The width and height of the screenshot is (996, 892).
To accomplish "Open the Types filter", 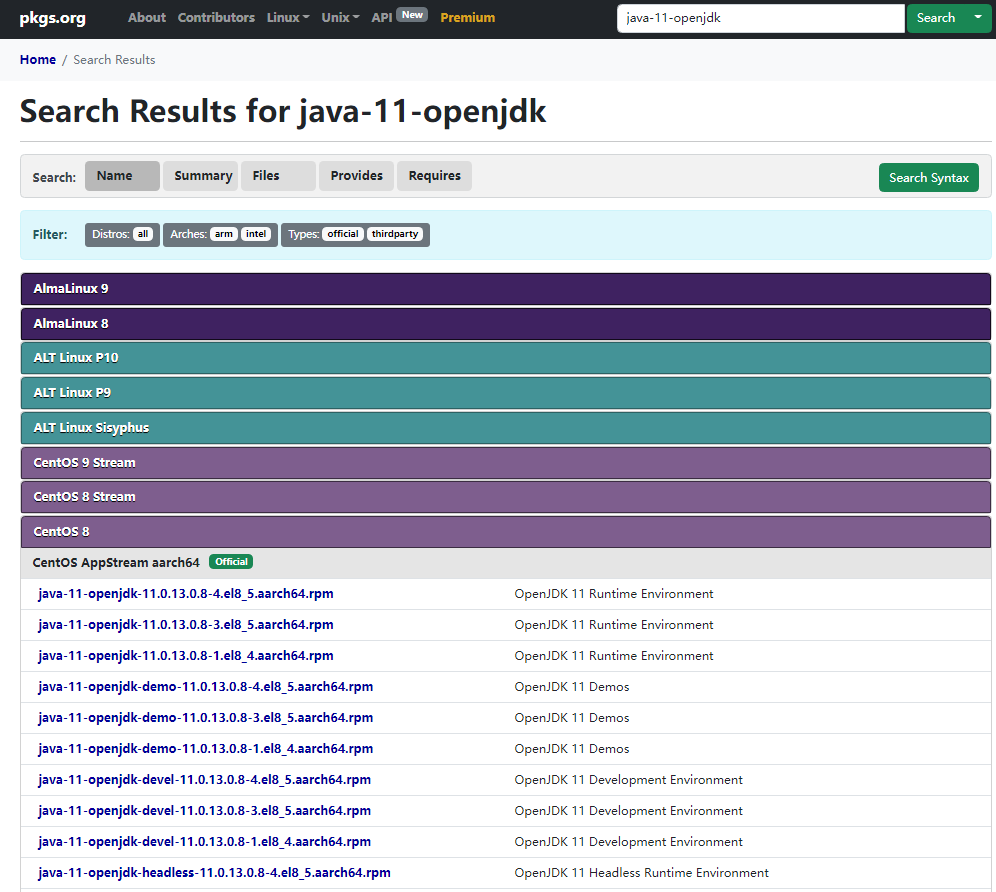I will click(x=356, y=234).
